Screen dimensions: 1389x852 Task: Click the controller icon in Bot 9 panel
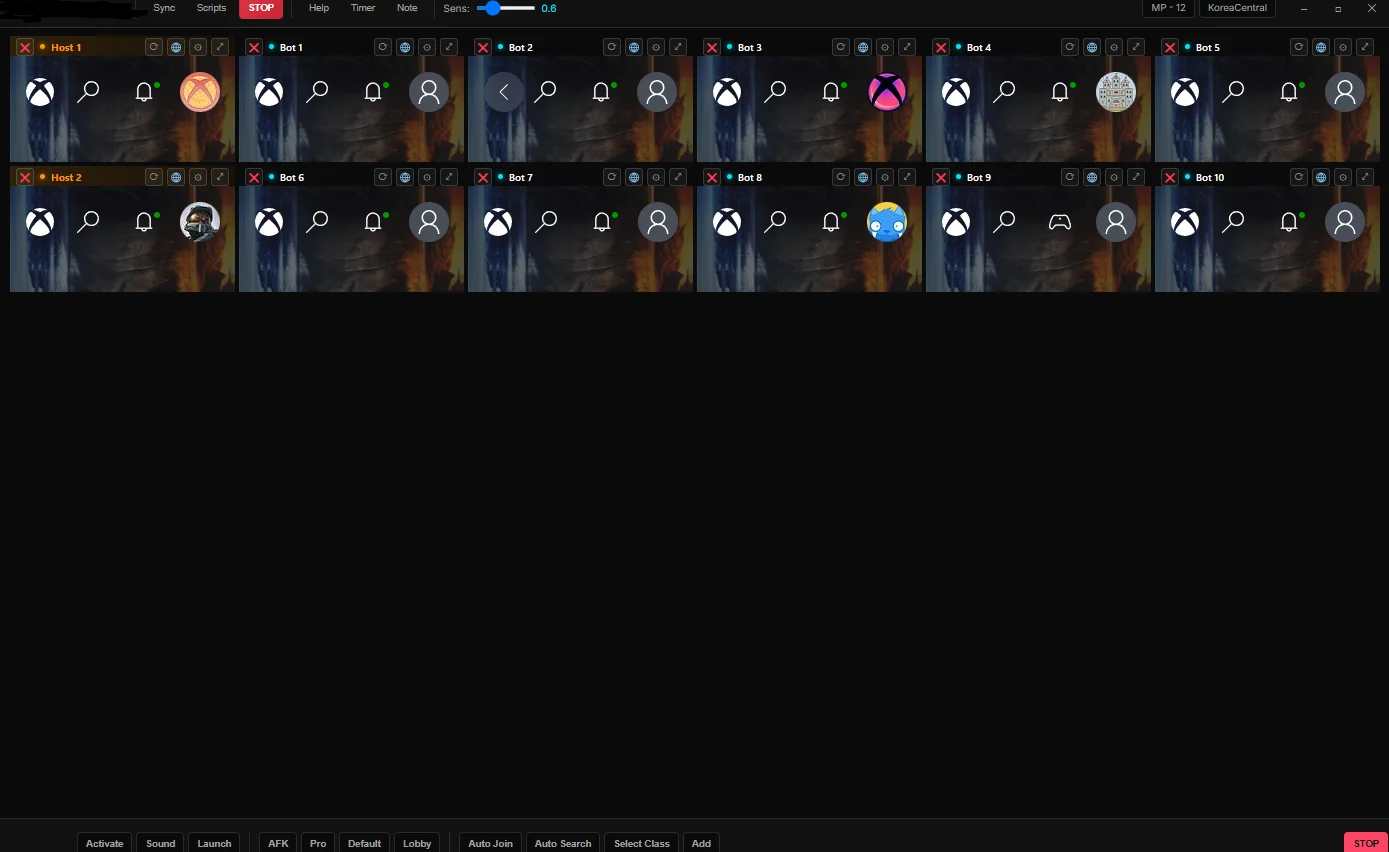coord(1059,222)
